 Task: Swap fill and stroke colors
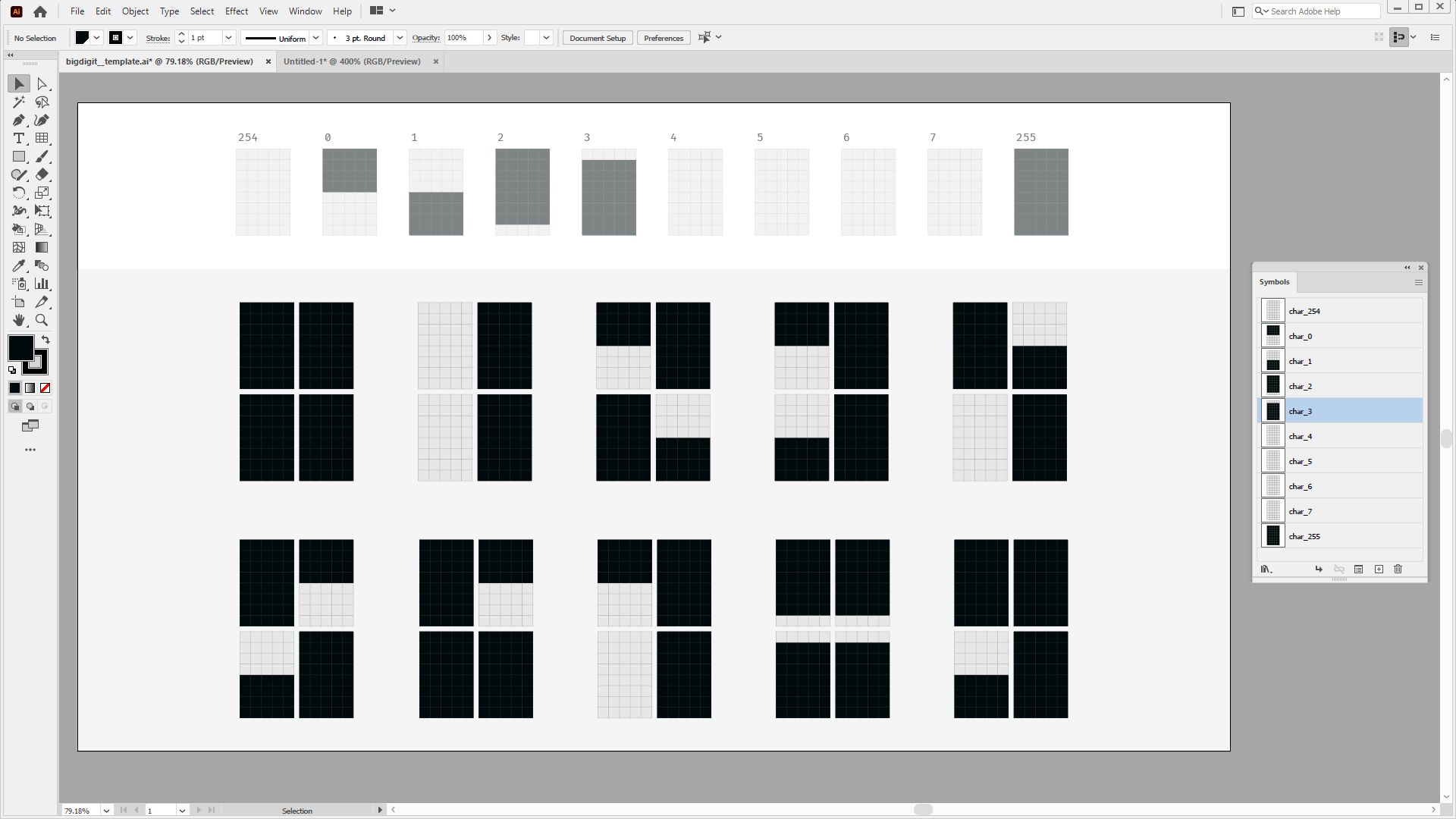45,339
